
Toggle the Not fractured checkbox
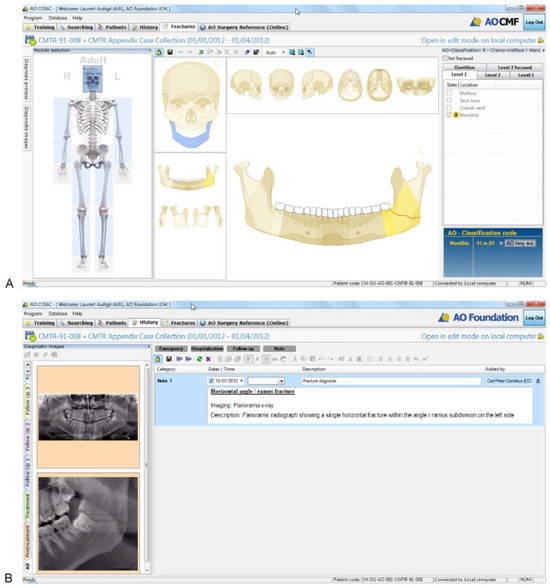click(445, 58)
